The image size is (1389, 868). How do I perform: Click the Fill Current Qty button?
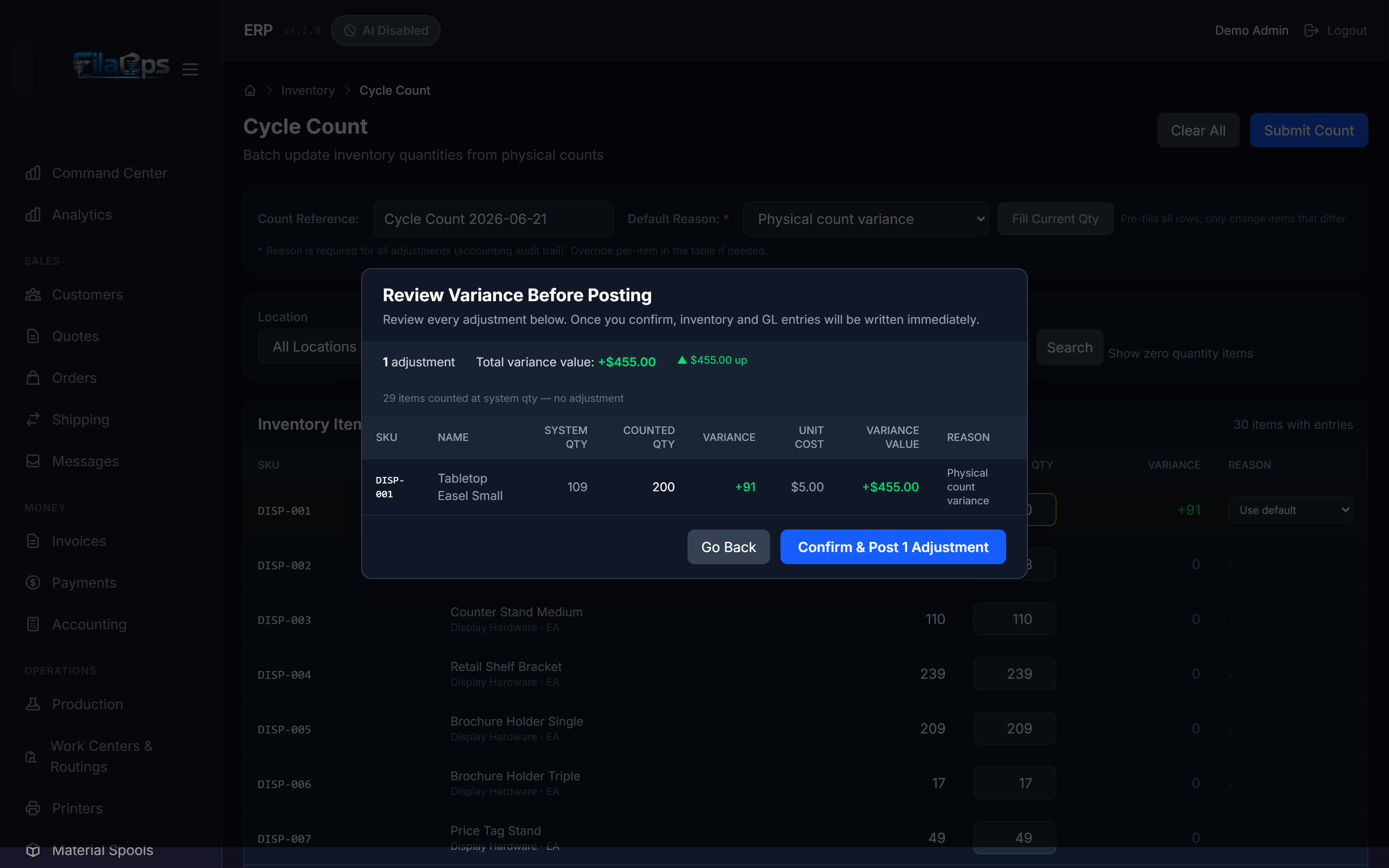[x=1055, y=219]
